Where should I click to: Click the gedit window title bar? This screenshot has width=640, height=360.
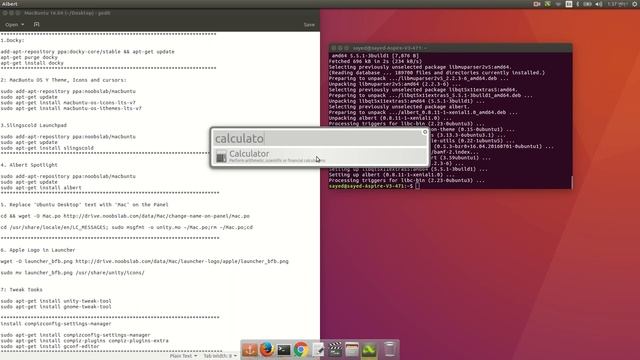point(160,13)
